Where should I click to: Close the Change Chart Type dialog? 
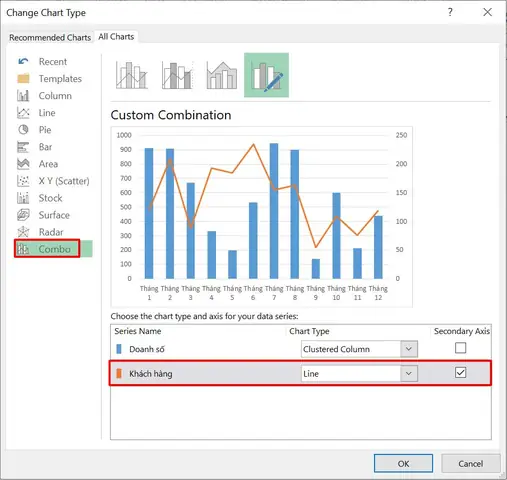(x=487, y=12)
